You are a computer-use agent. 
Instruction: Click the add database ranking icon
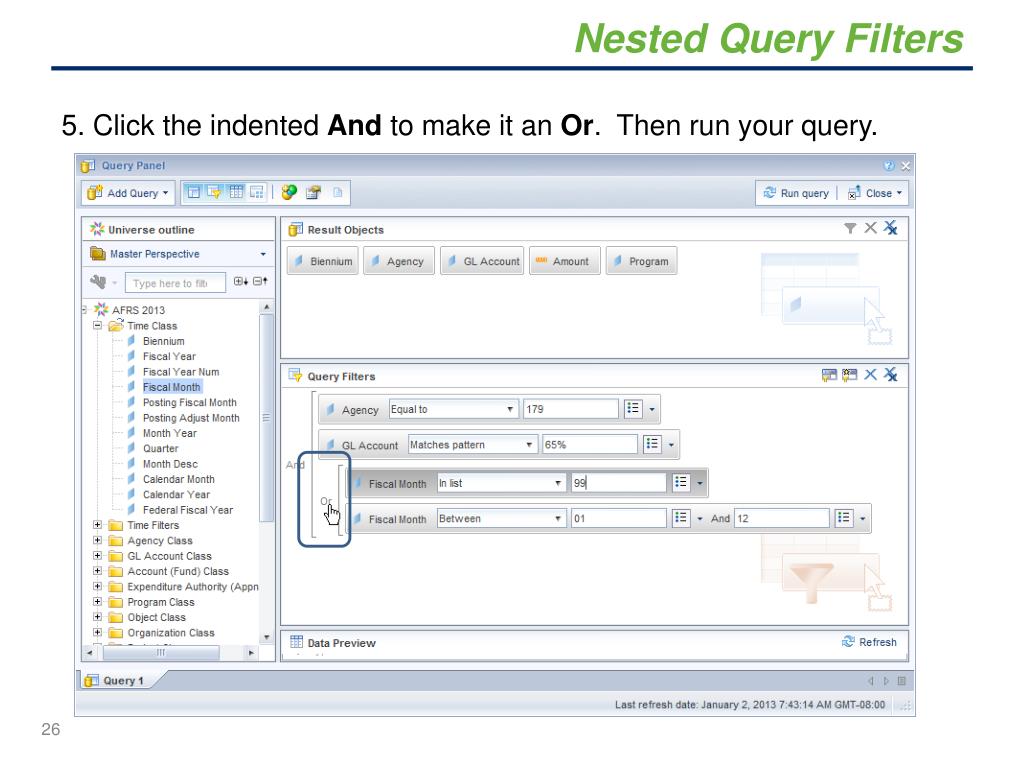(849, 375)
